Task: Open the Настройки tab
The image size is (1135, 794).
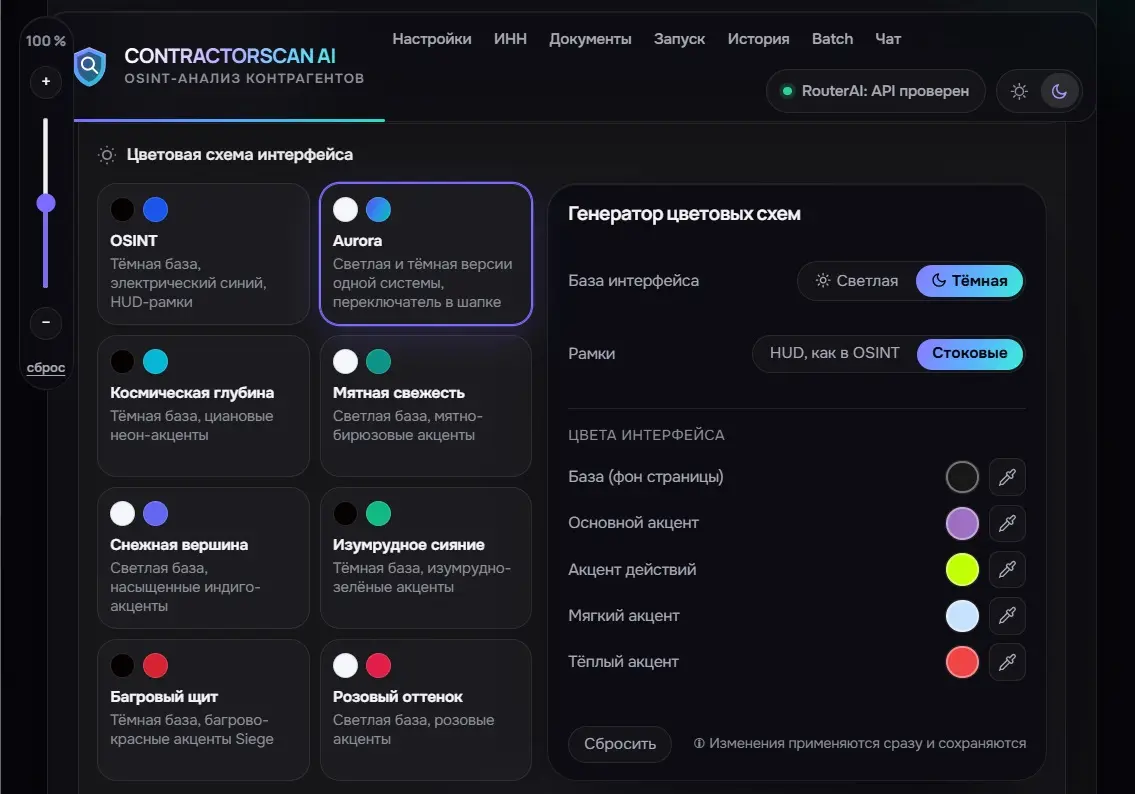Action: (431, 39)
